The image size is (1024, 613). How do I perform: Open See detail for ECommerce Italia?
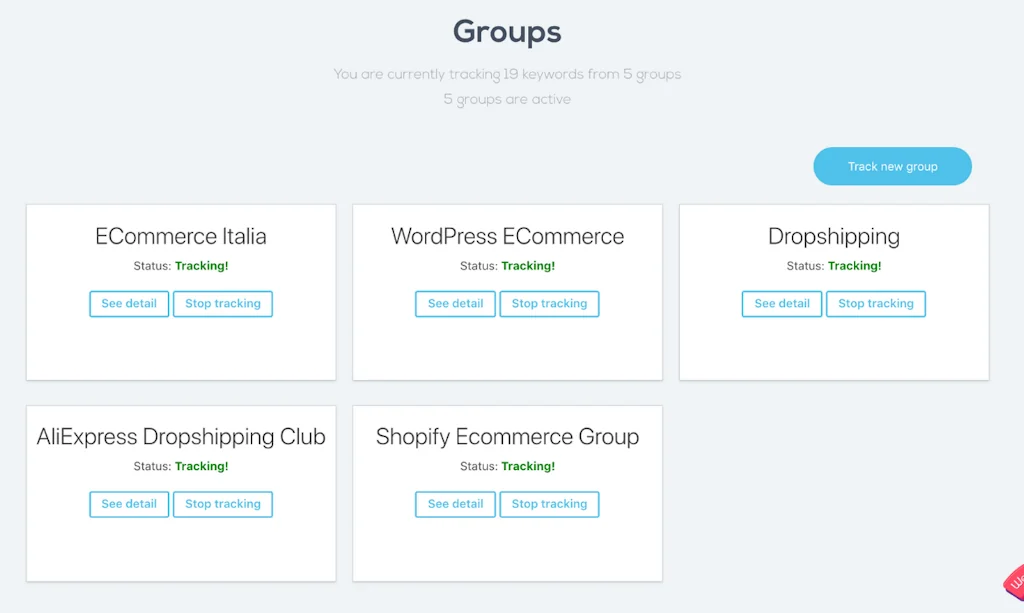pos(129,304)
